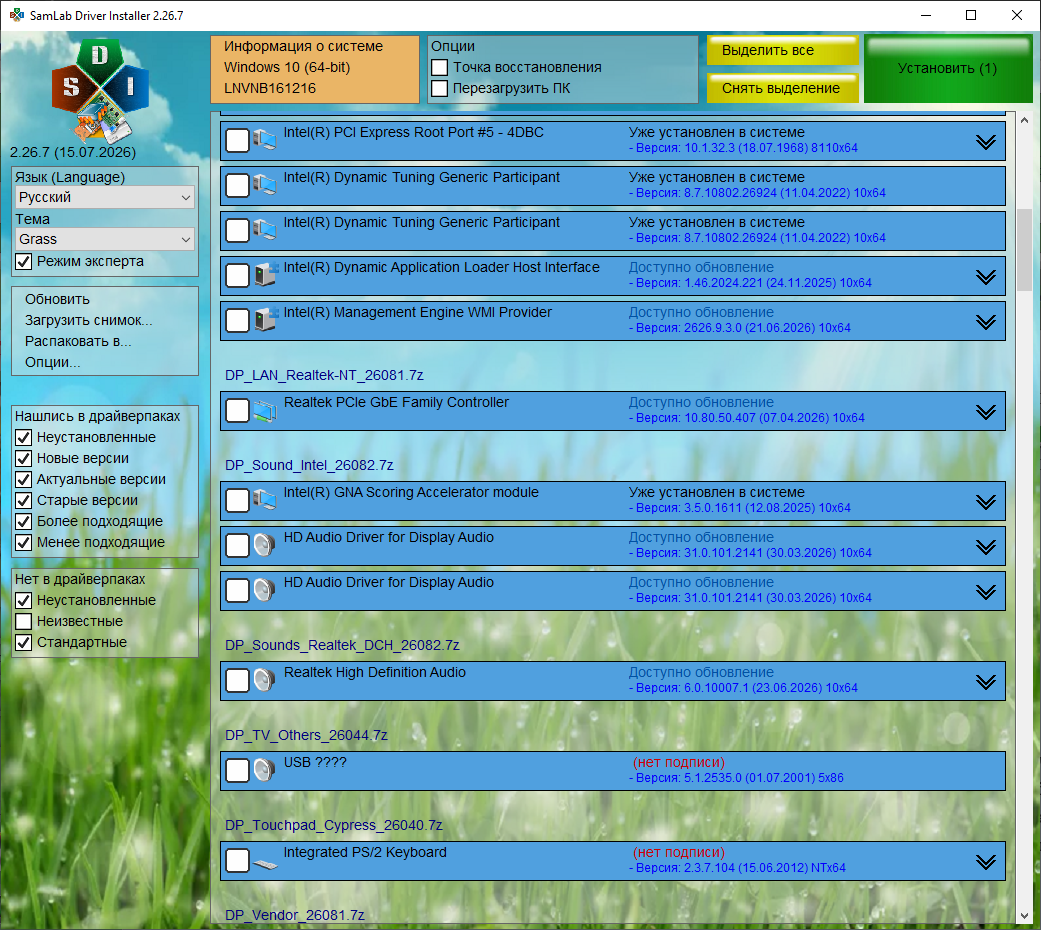Expand GNA Scoring Accelerator module details
Image resolution: width=1041 pixels, height=930 pixels.
click(x=986, y=501)
